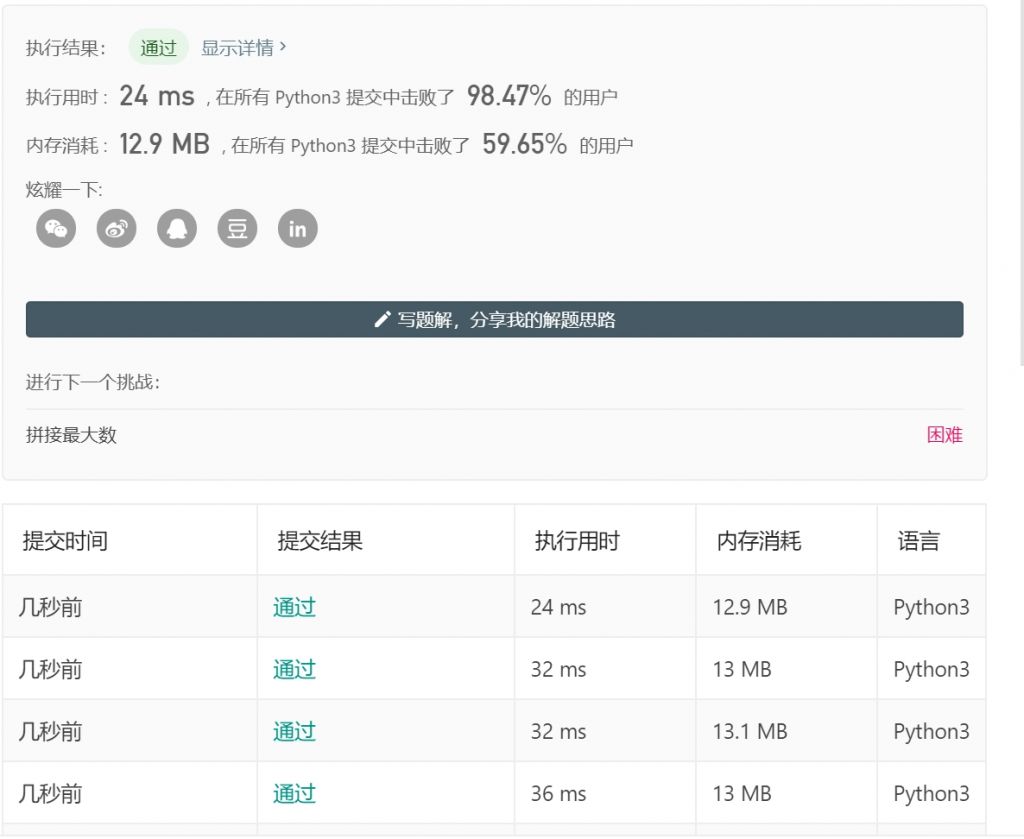Viewport: 1024px width, 839px height.
Task: Click the 提交时间 column header
Action: click(x=65, y=541)
